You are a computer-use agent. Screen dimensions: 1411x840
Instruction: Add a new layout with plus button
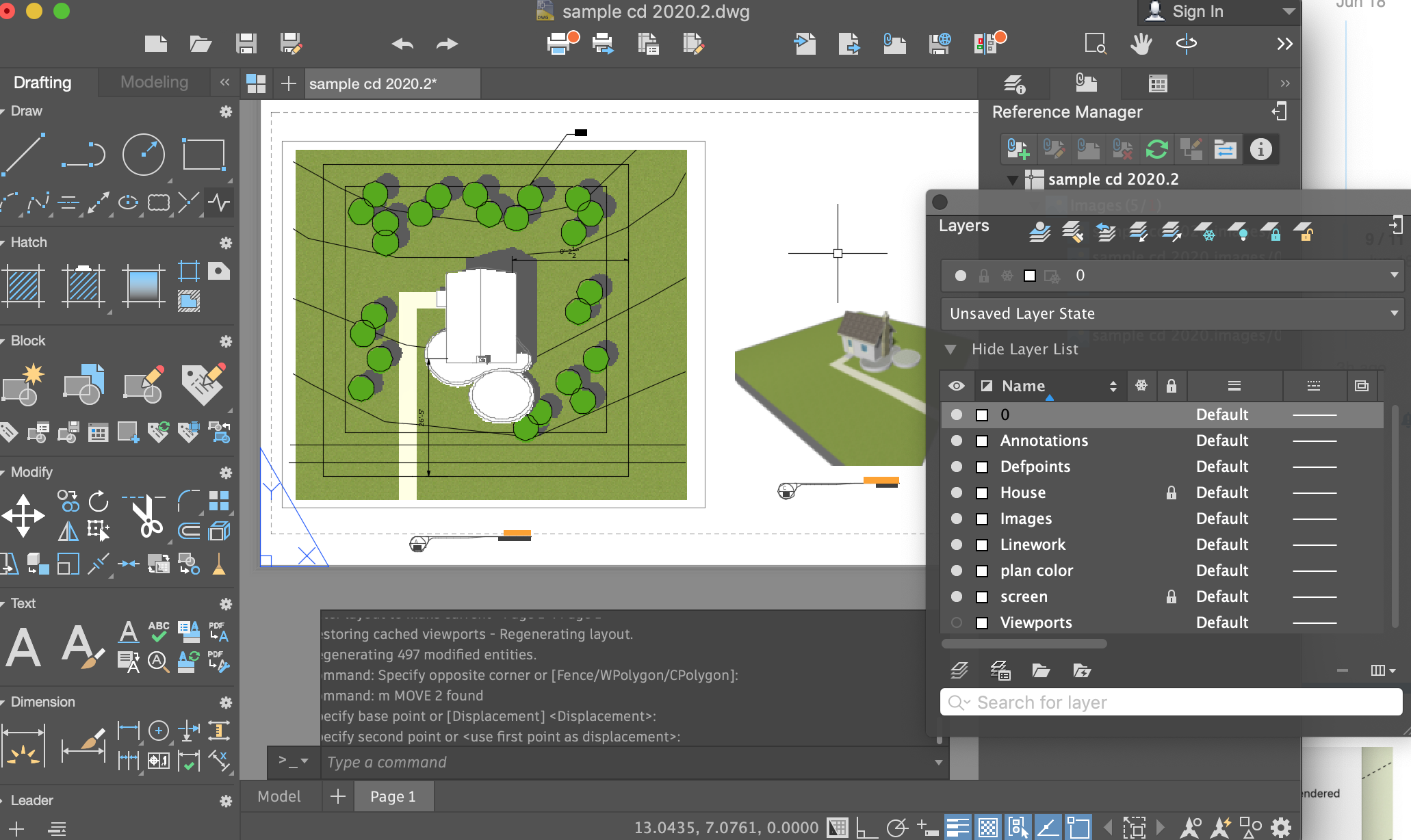(x=338, y=796)
